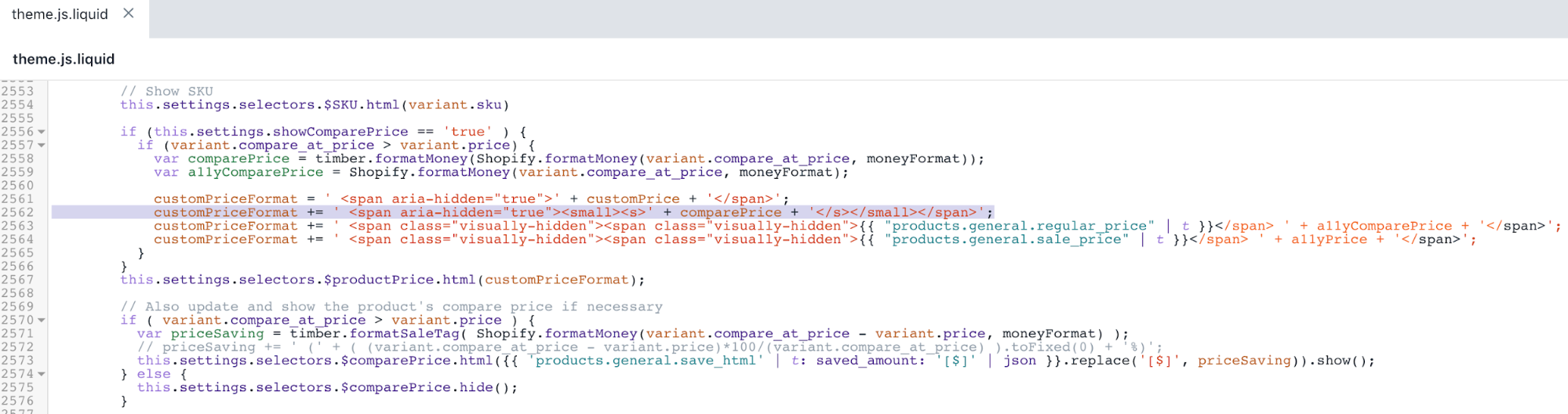Select the theme.js.liquid tab
Screen dimensions: 1568x414
click(60, 14)
